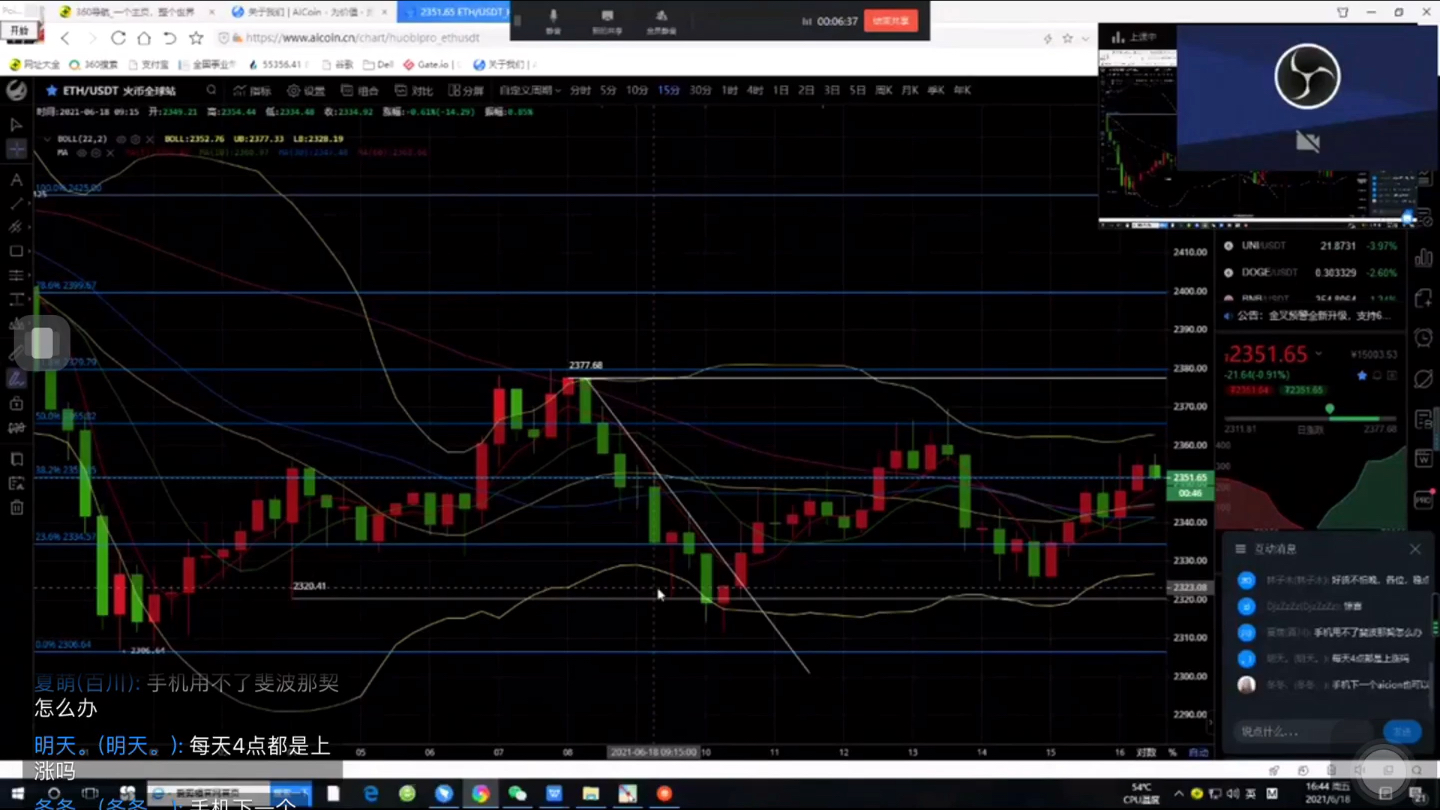
Task: Click the browser back arrow
Action: [65, 38]
